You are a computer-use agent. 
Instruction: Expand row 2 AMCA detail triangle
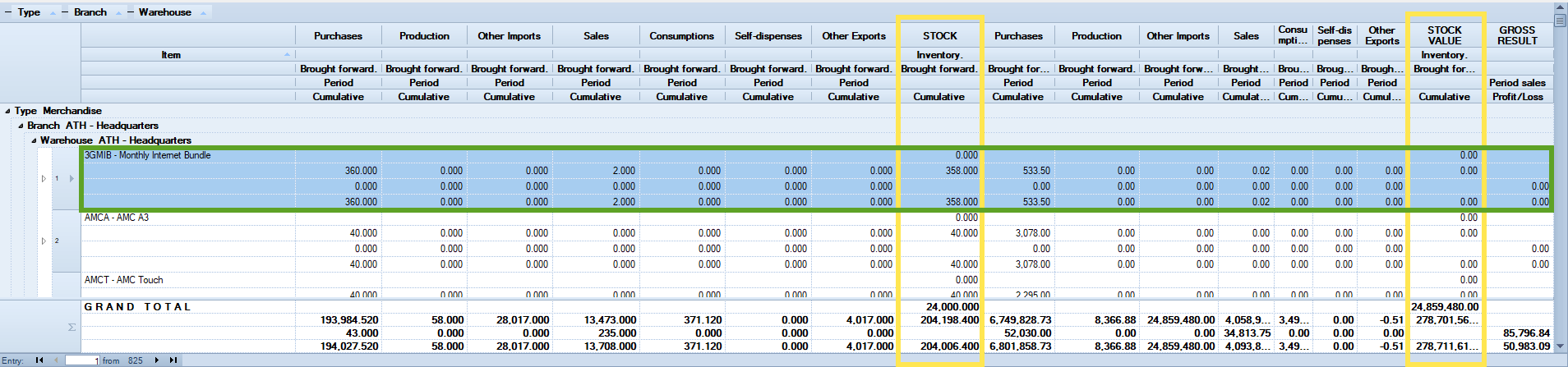pyautogui.click(x=44, y=241)
